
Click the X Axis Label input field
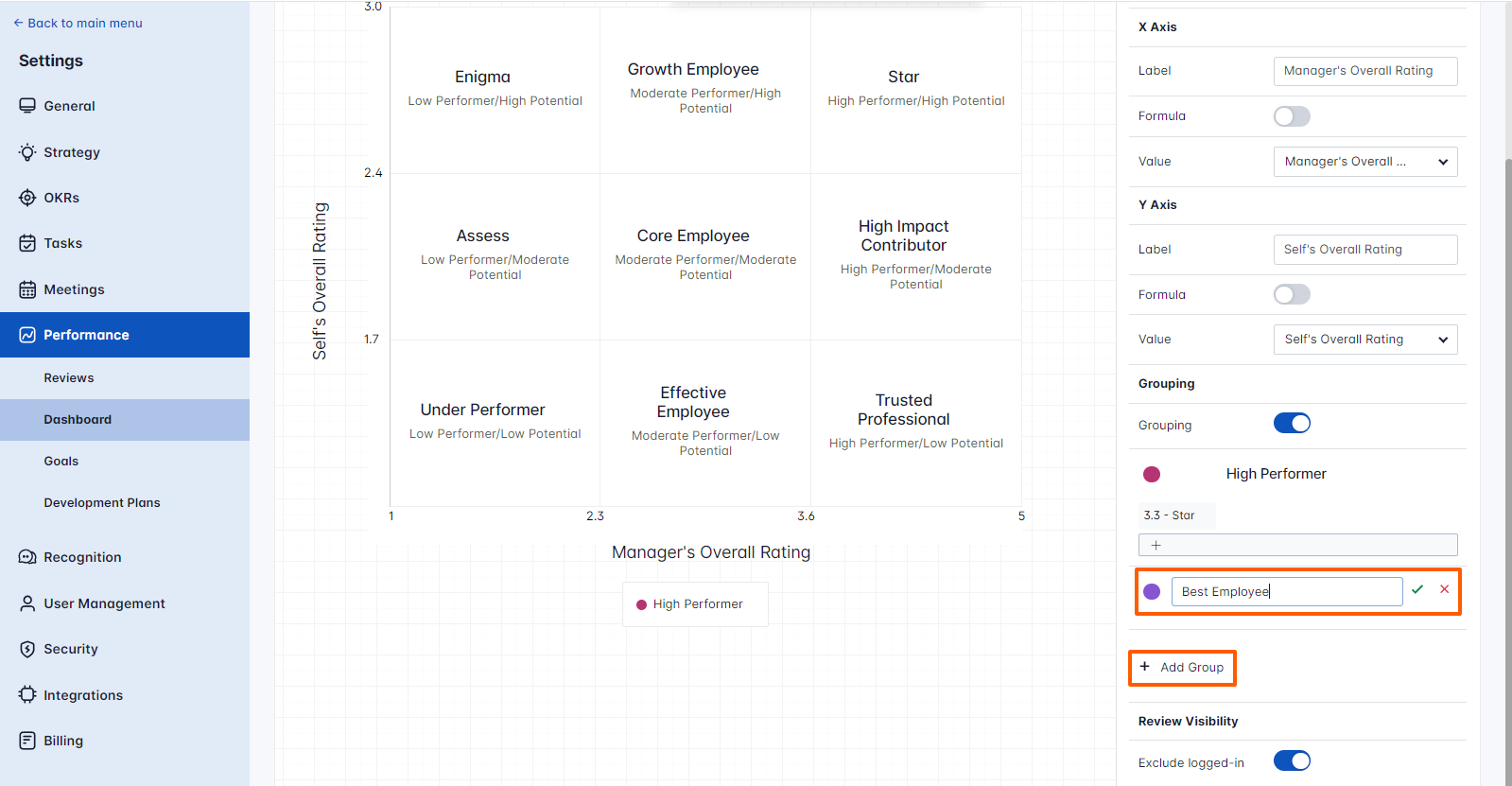coord(1364,71)
